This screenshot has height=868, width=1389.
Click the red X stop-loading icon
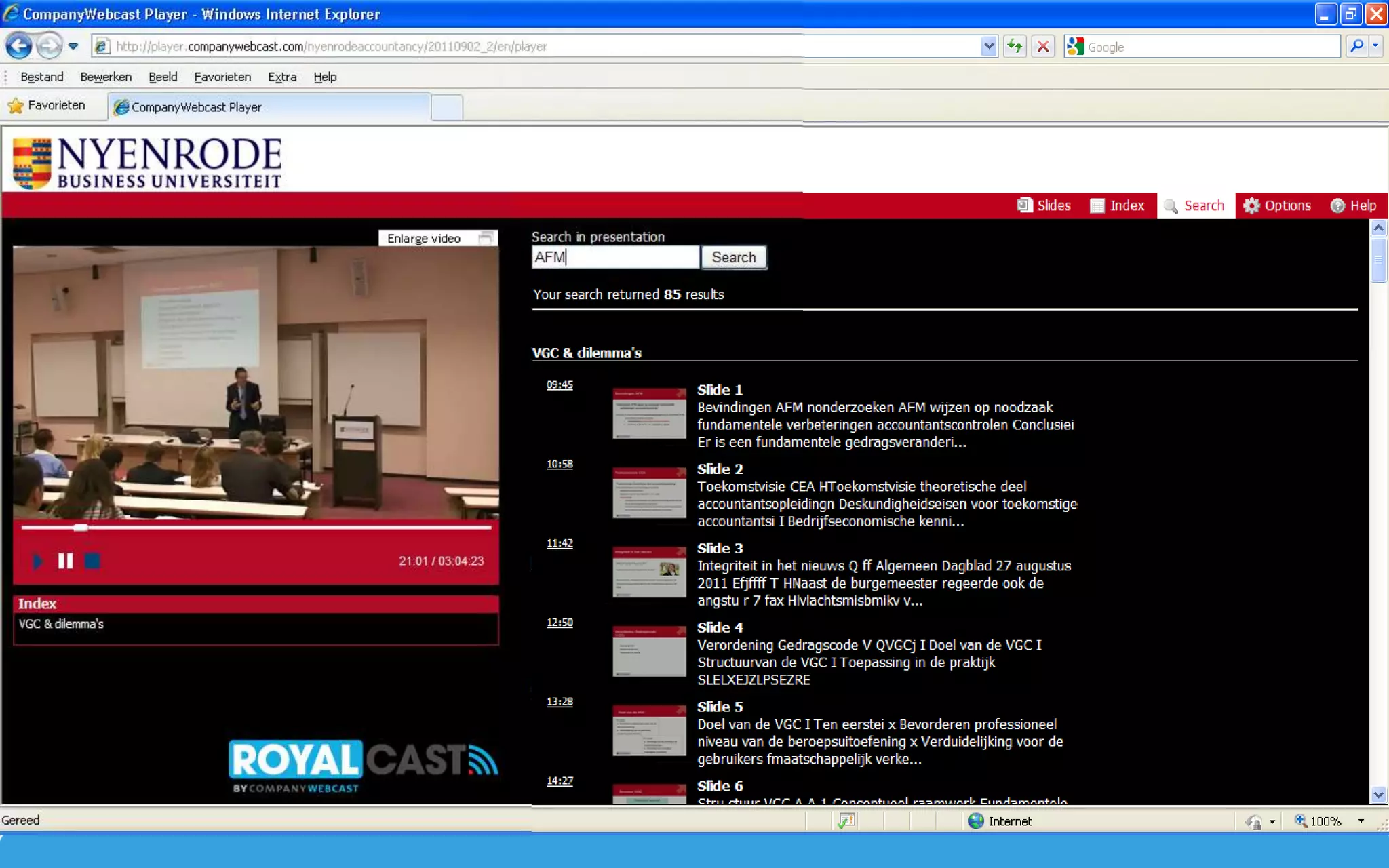1043,46
